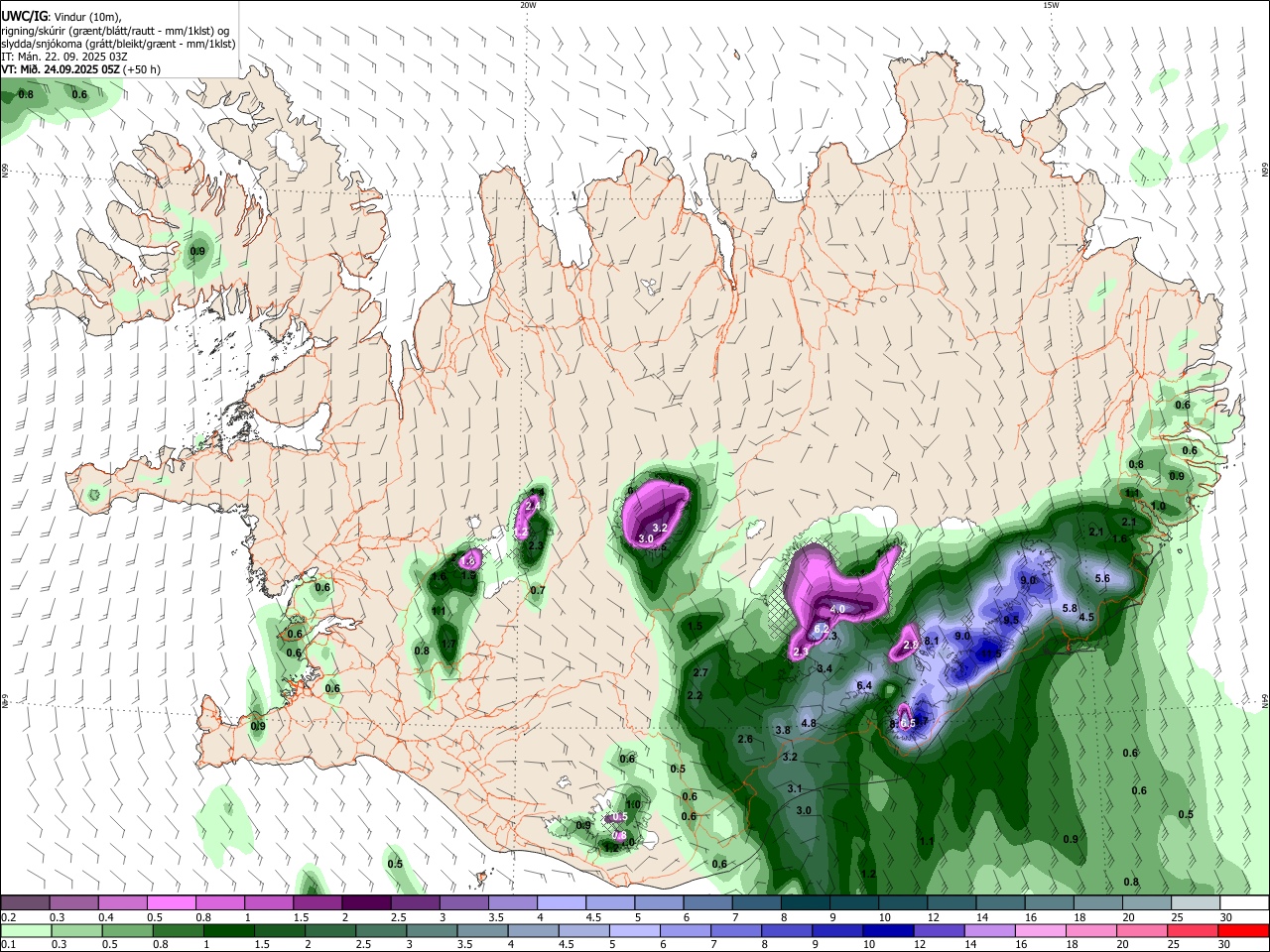Viewport: 1270px width, 952px height.
Task: Click the 3.1 precipitation value on the map
Action: pos(794,788)
